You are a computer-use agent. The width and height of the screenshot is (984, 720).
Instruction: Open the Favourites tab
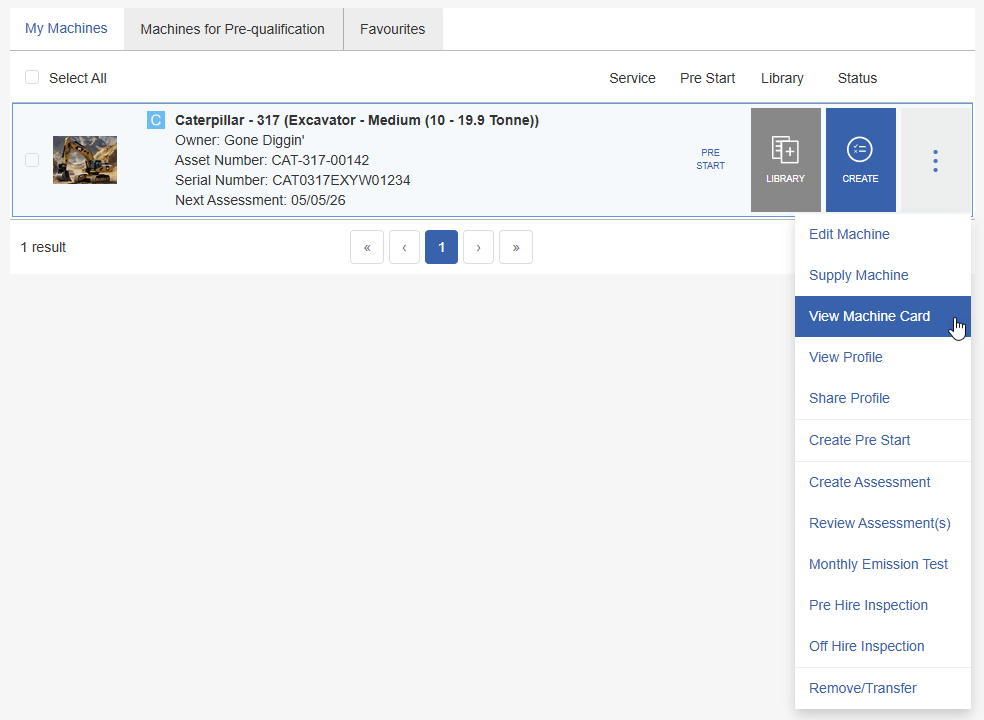(393, 29)
